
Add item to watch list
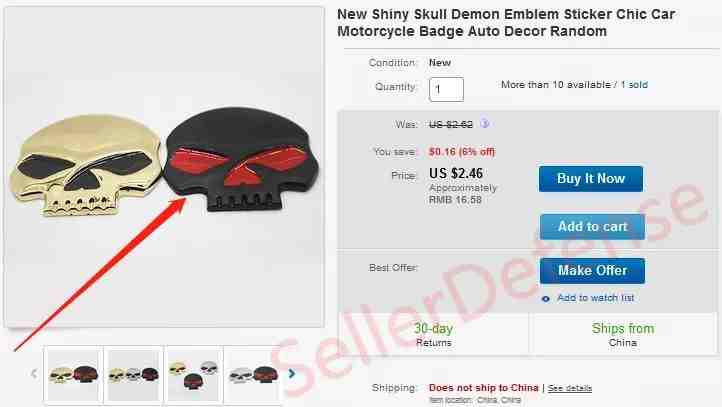coord(595,298)
